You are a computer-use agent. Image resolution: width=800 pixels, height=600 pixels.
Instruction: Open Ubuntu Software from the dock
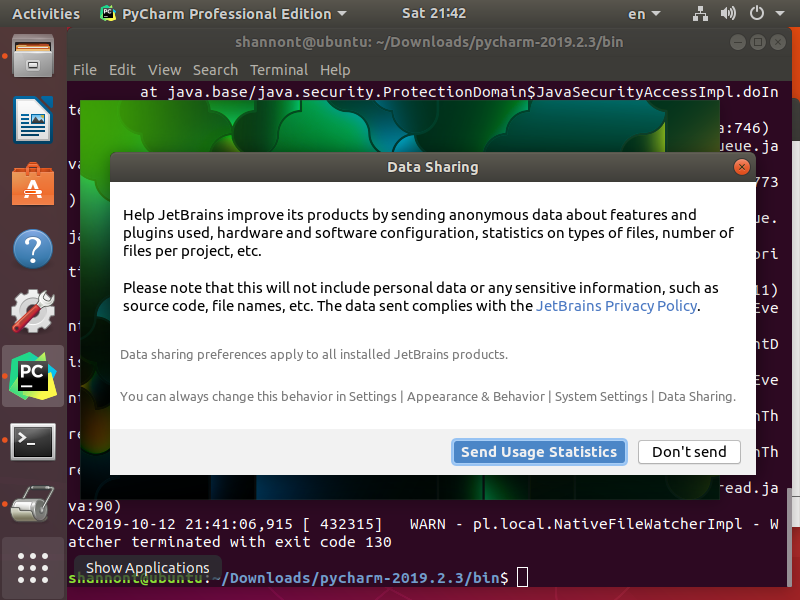(33, 184)
